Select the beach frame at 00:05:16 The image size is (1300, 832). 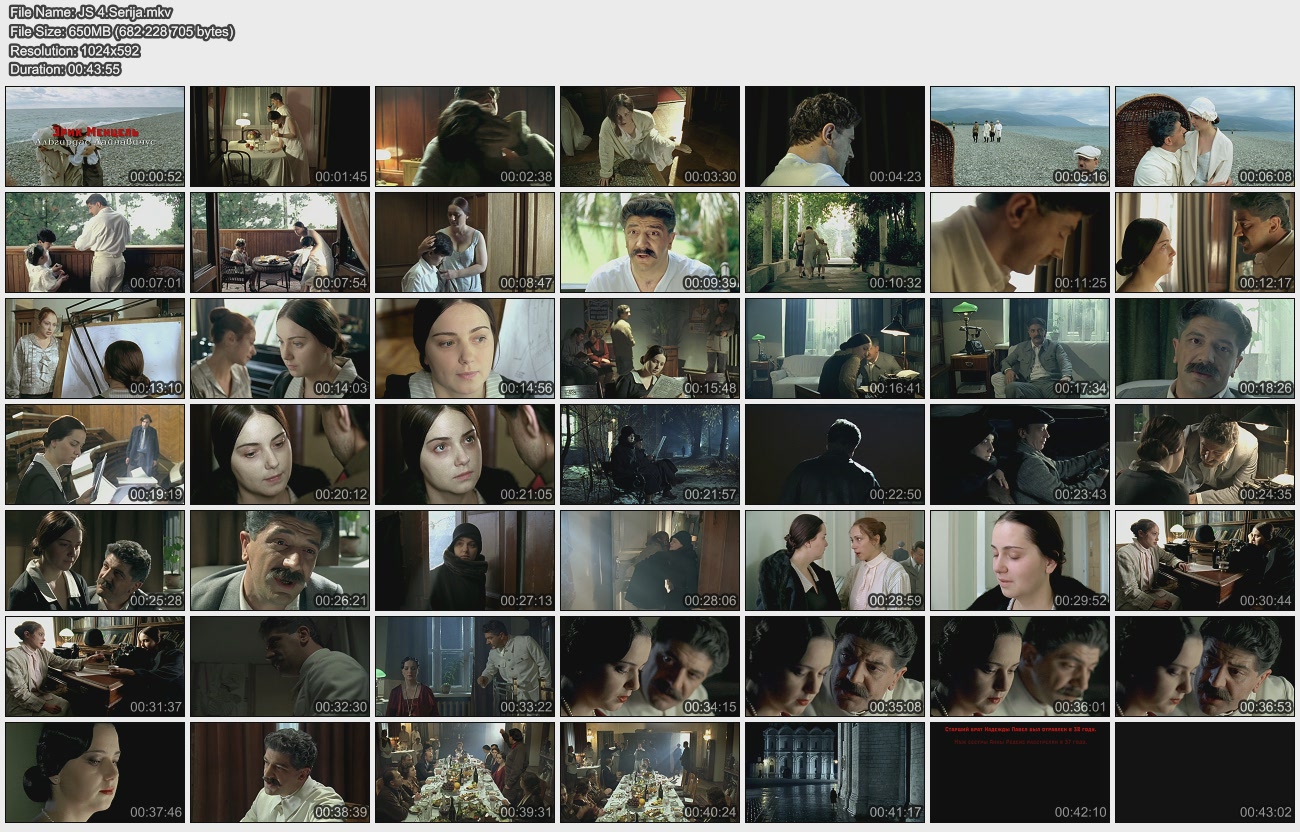pyautogui.click(x=1019, y=136)
